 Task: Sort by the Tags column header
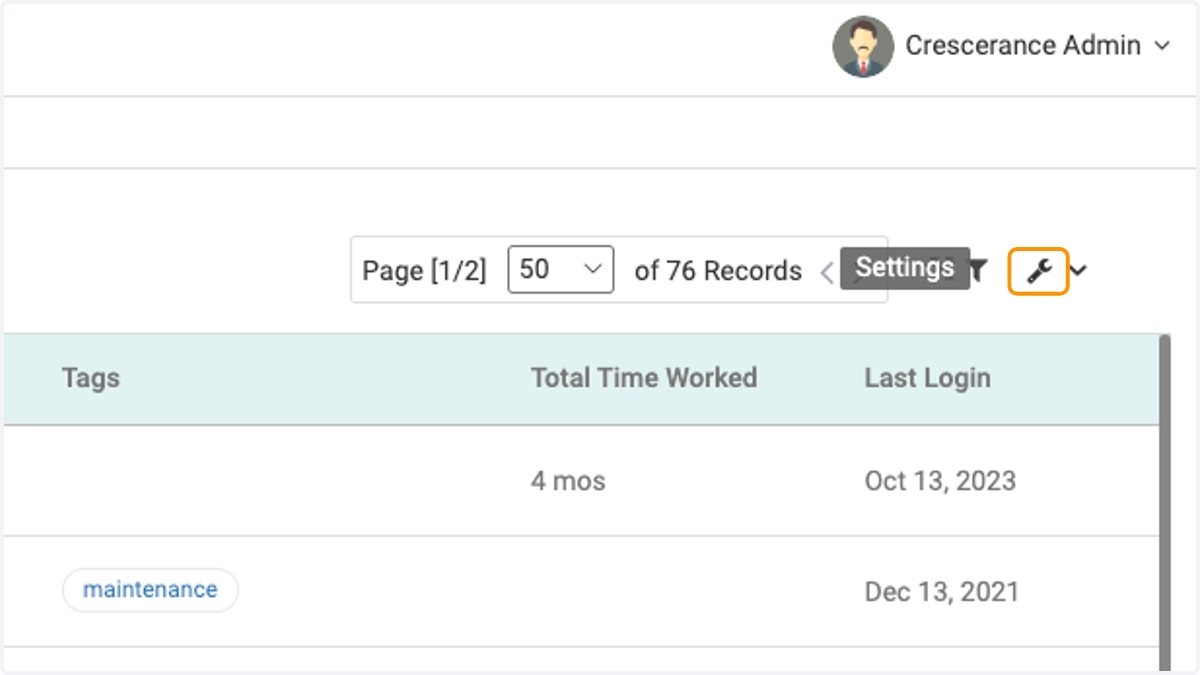(91, 378)
